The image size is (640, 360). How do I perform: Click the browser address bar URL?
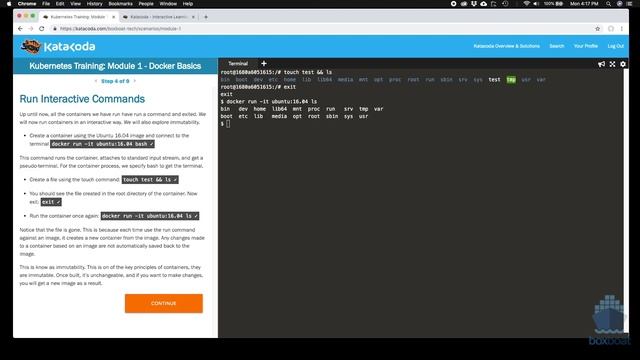coord(120,29)
